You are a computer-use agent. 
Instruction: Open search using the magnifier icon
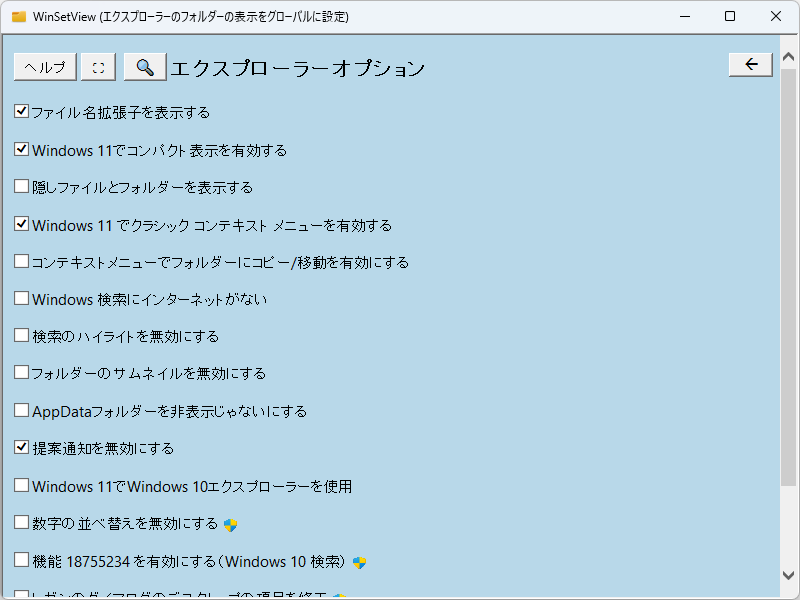click(x=143, y=66)
